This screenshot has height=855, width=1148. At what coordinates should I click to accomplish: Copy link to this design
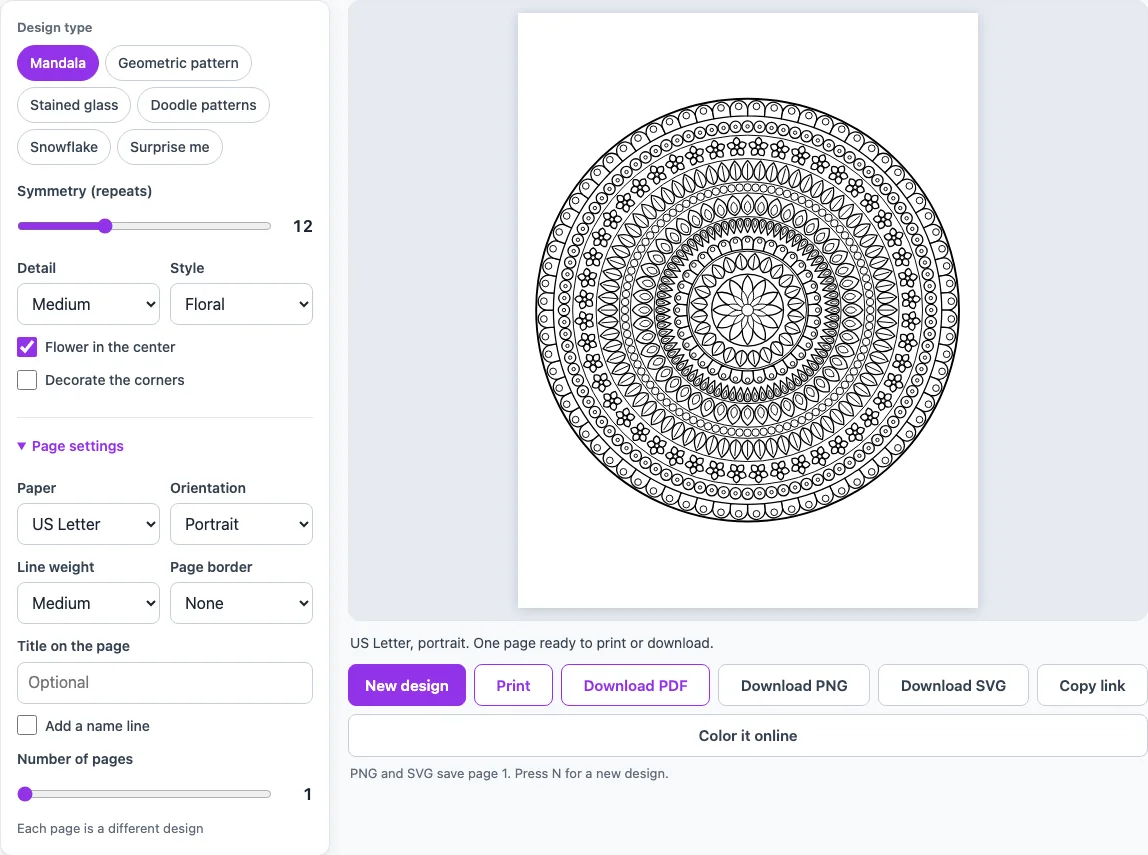tap(1092, 685)
